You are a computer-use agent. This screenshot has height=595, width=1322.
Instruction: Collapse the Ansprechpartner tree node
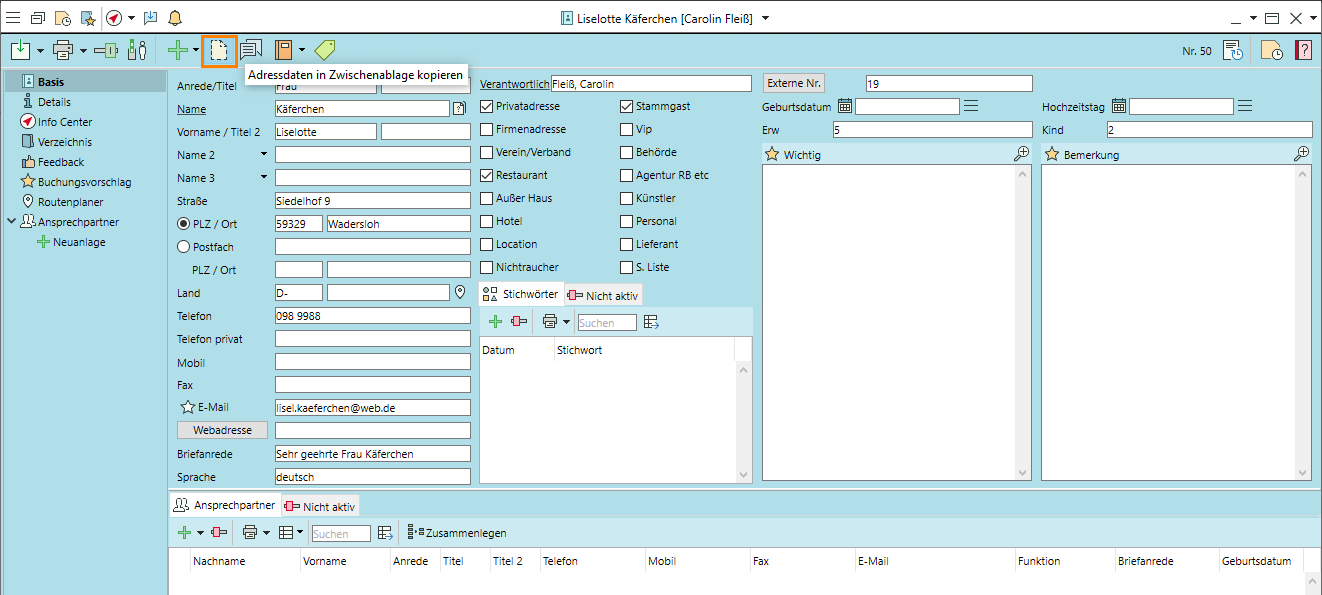point(11,222)
